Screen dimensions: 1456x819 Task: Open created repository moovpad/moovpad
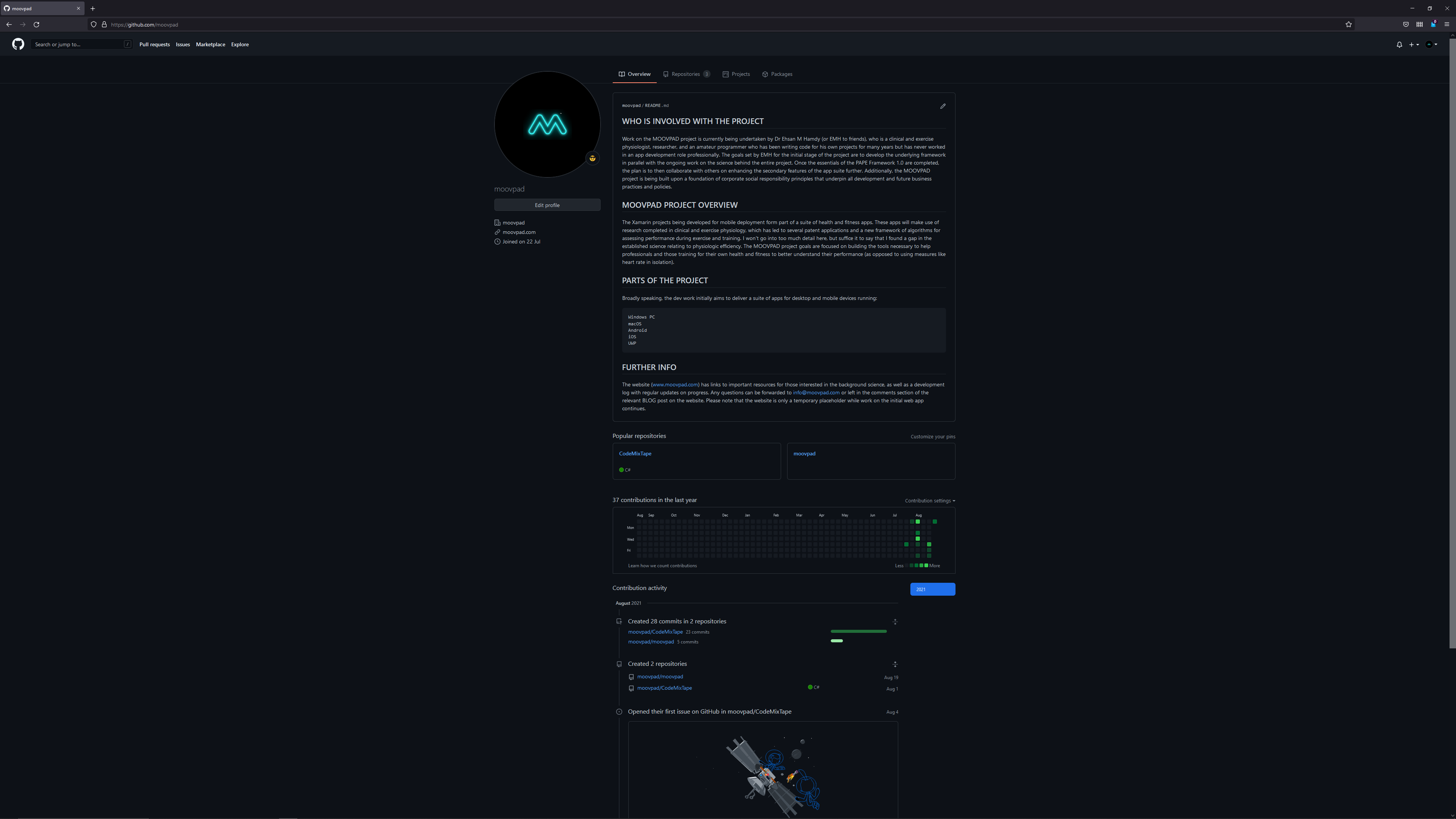(x=660, y=676)
